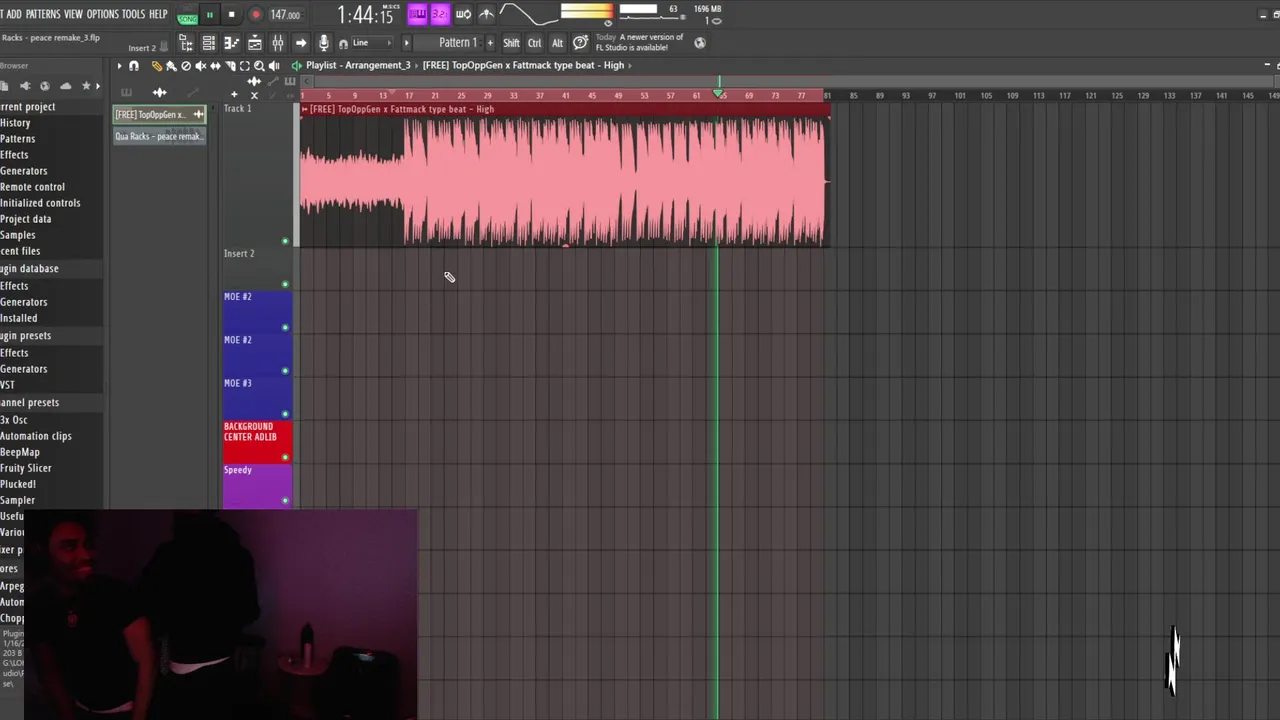Open the TOOLS menu
The height and width of the screenshot is (720, 1280).
pos(133,14)
